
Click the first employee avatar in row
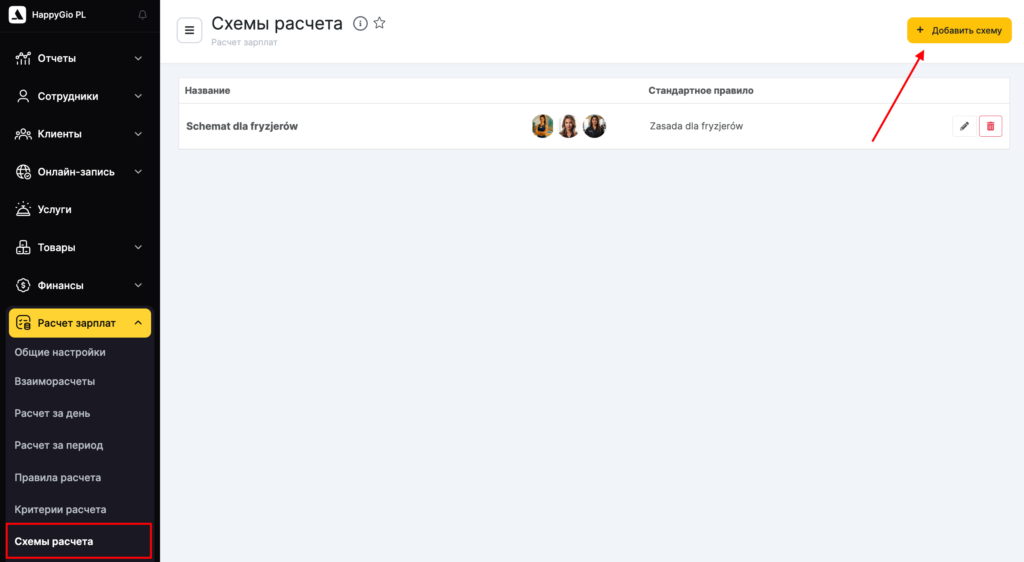point(542,126)
